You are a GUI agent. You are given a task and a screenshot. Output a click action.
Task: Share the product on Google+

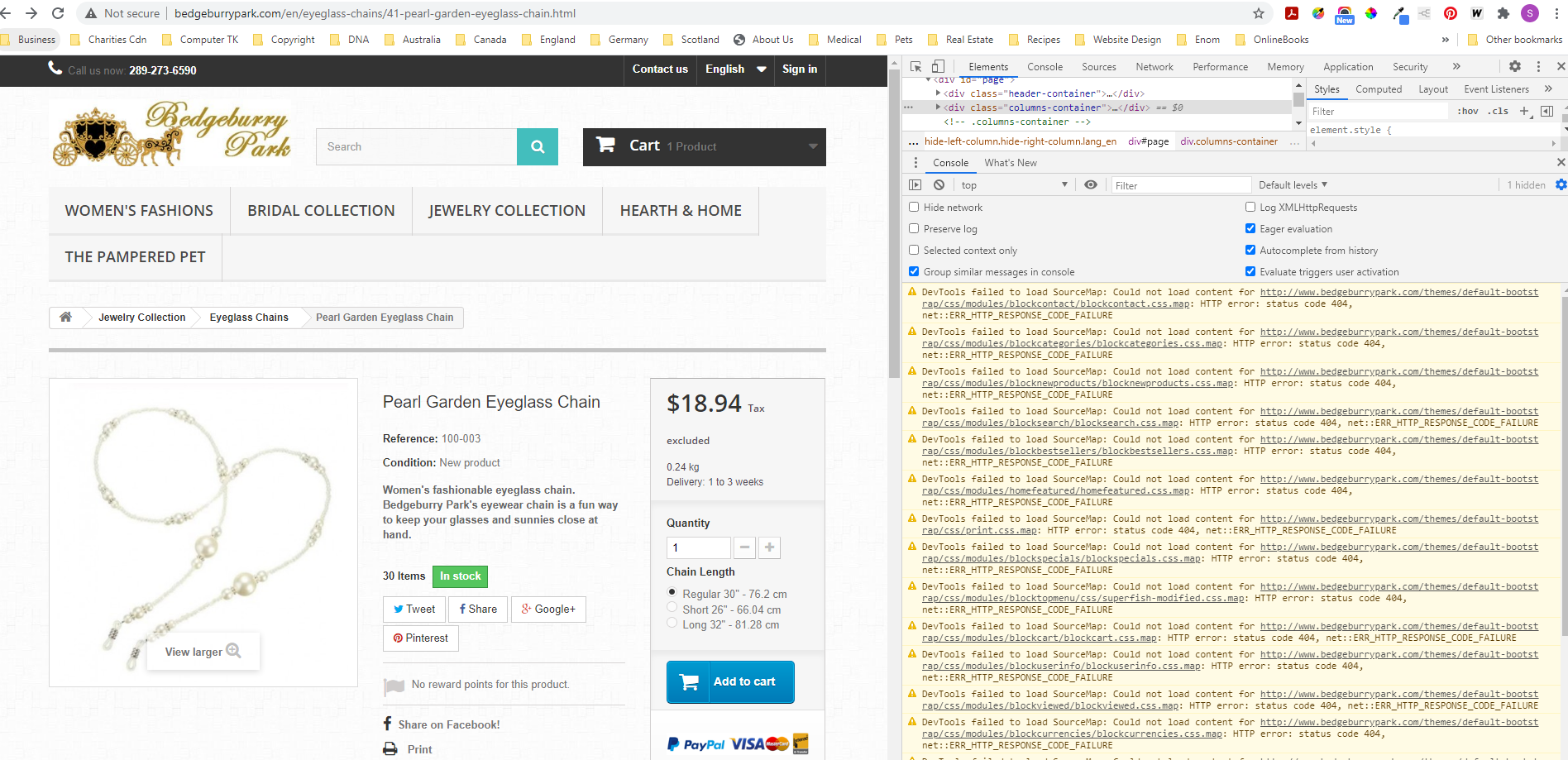[x=548, y=609]
